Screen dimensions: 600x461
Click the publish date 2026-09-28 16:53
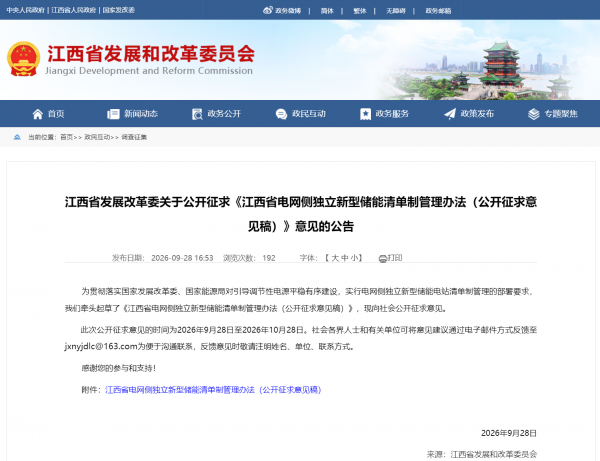[x=182, y=258]
